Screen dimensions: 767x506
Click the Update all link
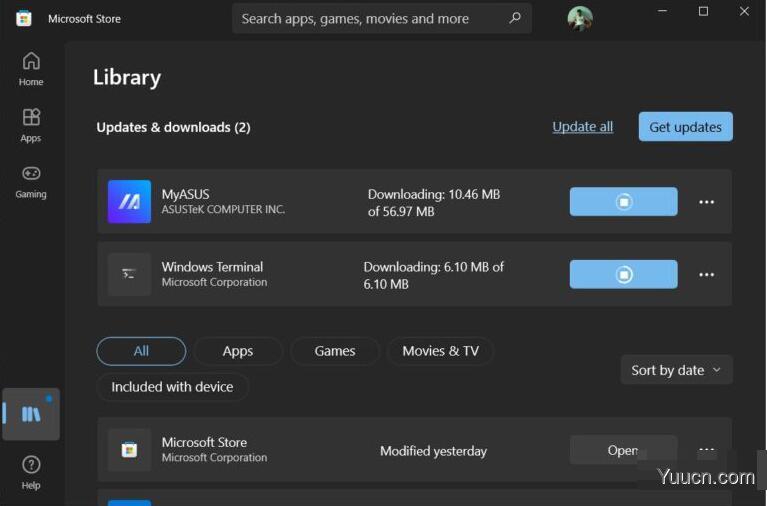pyautogui.click(x=583, y=127)
